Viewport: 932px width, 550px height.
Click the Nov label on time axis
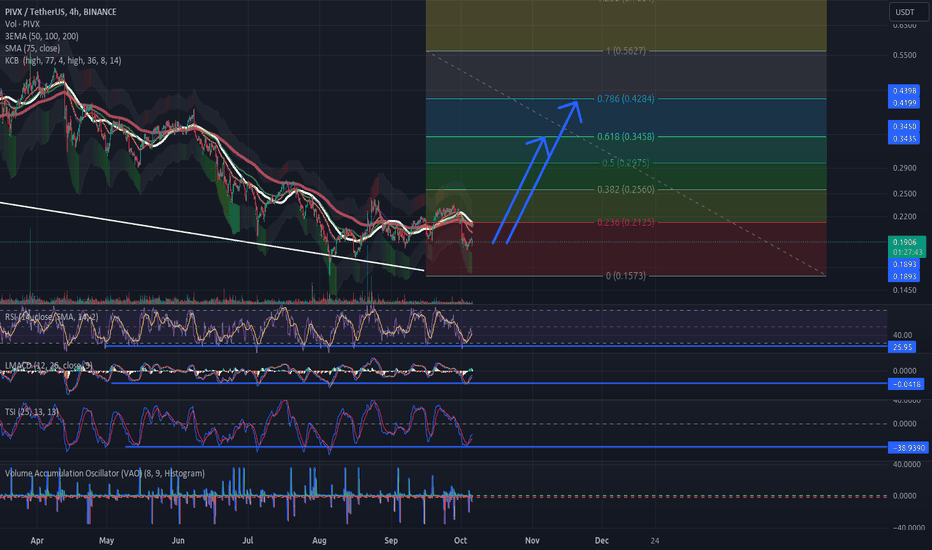coord(532,540)
